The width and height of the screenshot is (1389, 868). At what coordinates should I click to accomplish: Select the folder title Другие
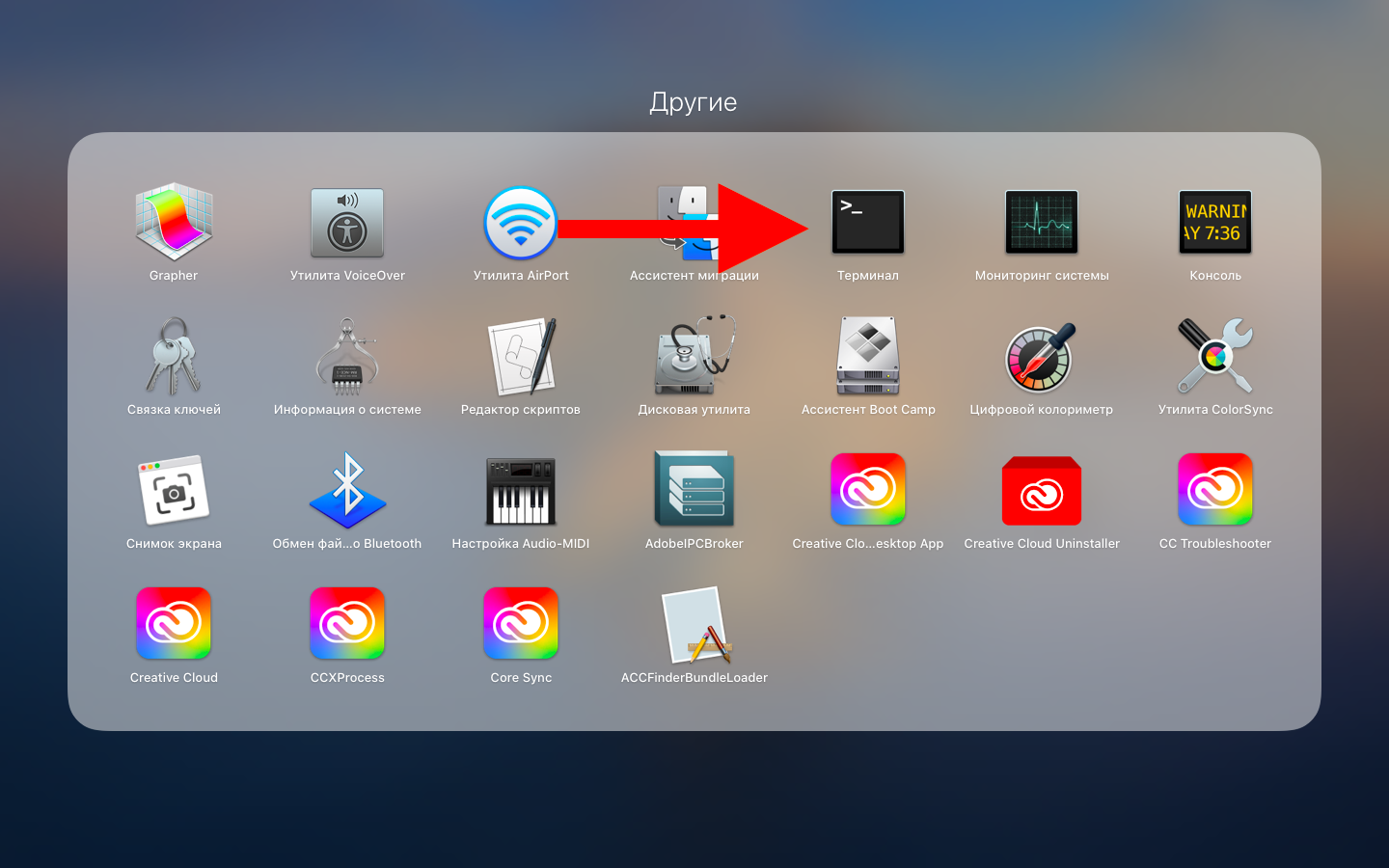694,101
